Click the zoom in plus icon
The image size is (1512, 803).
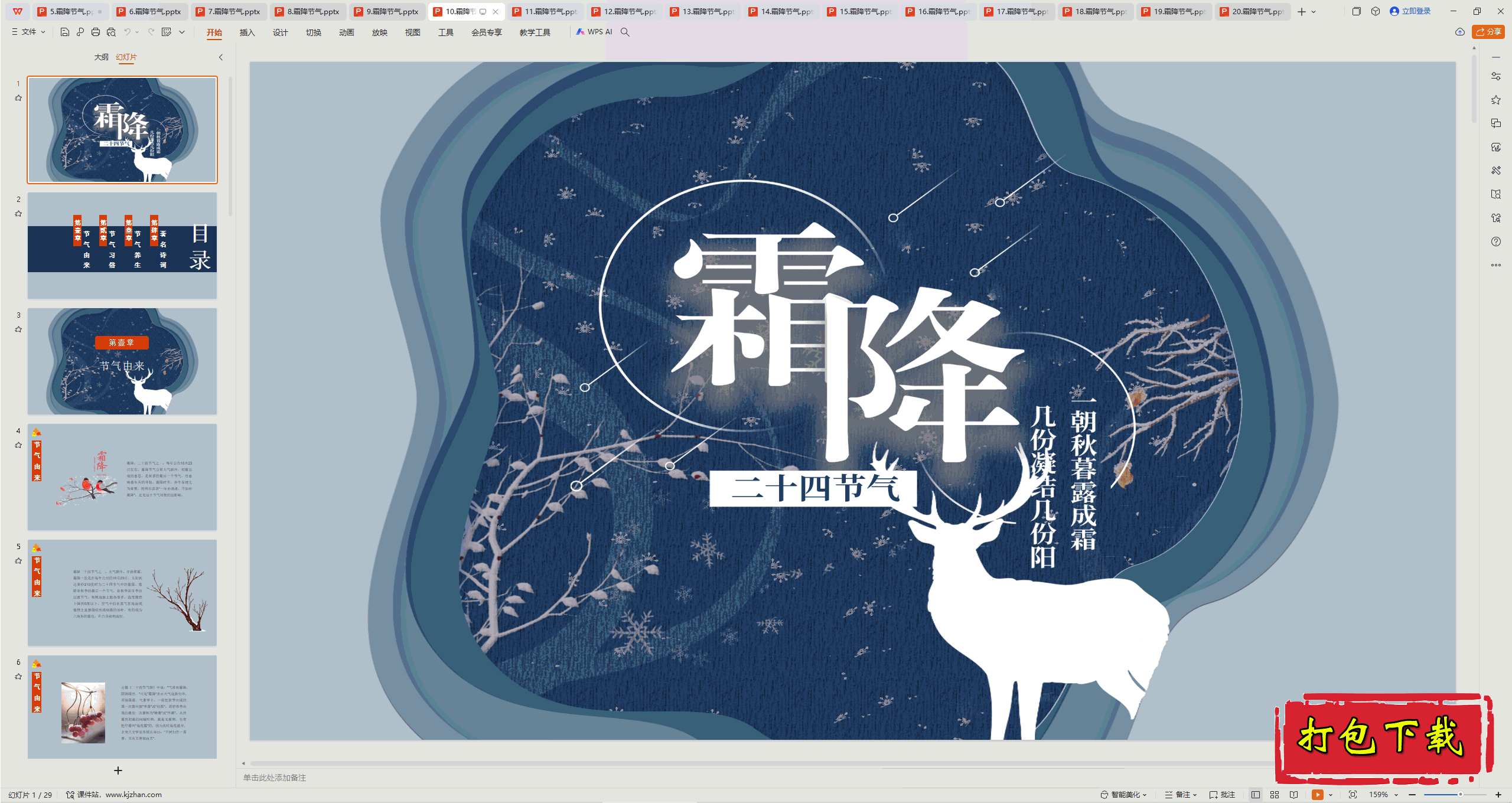coord(1498,795)
